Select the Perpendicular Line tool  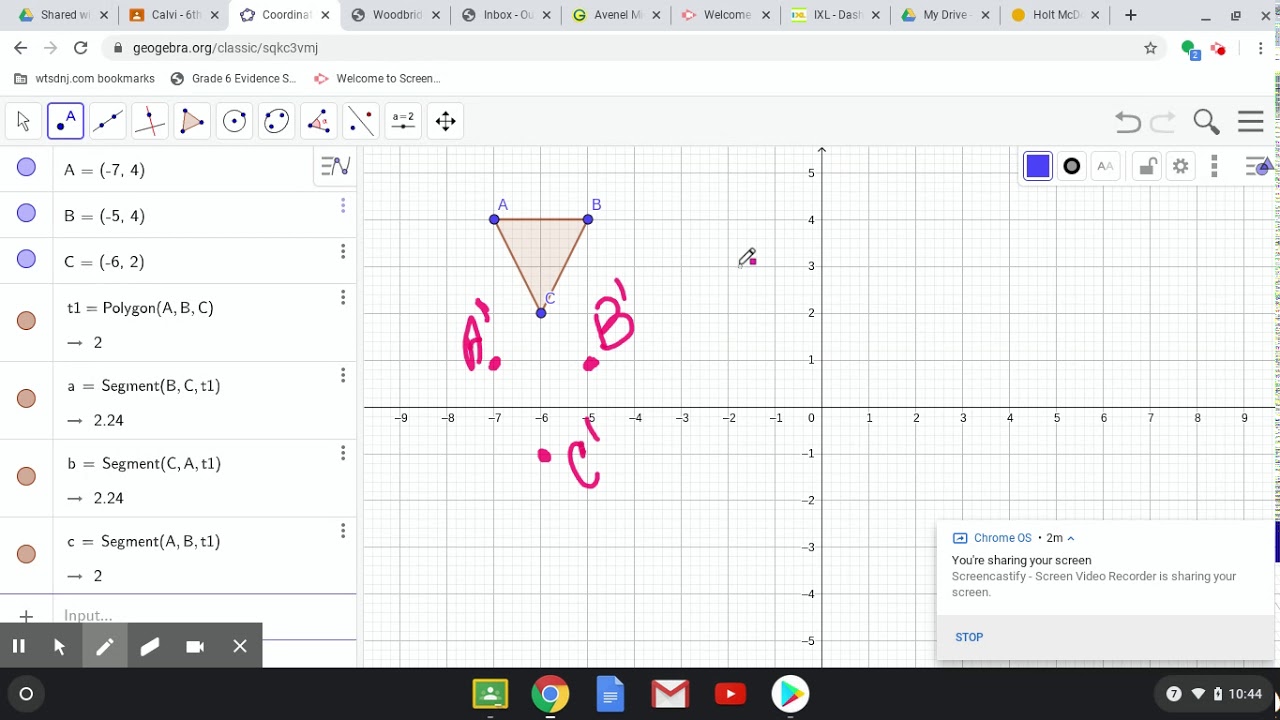click(150, 121)
